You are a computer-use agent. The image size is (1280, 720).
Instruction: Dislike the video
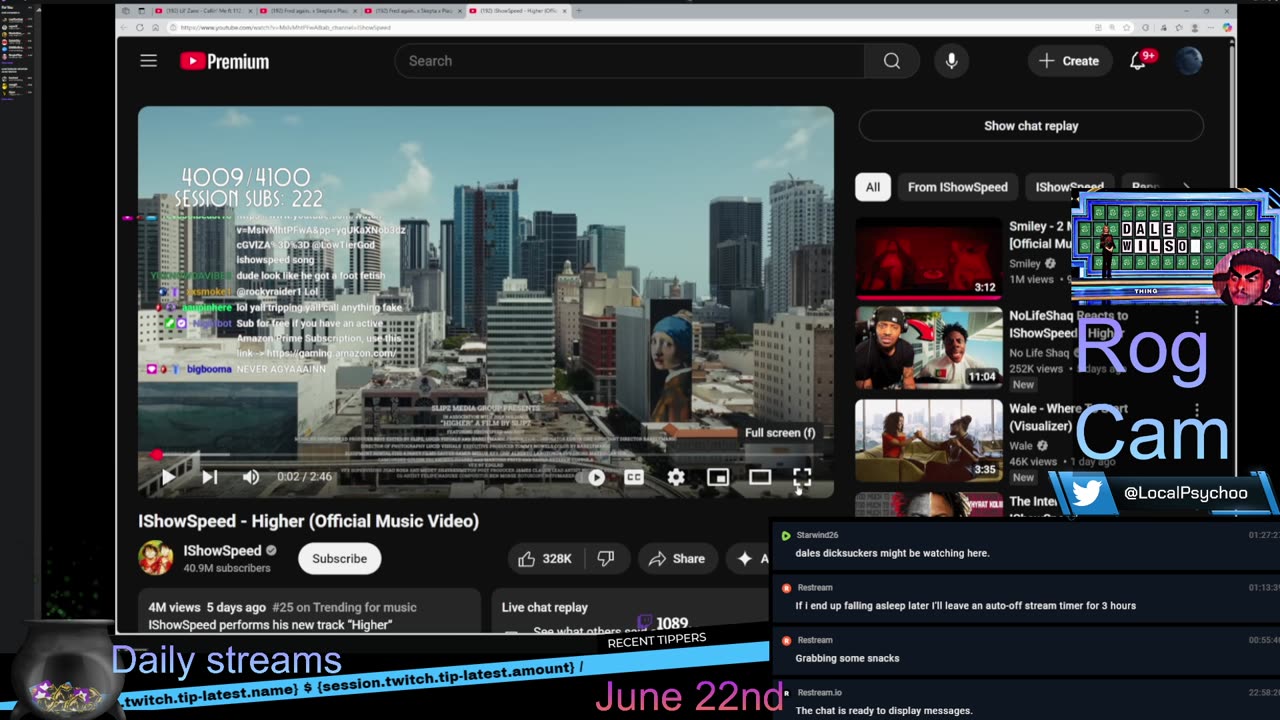tap(606, 559)
